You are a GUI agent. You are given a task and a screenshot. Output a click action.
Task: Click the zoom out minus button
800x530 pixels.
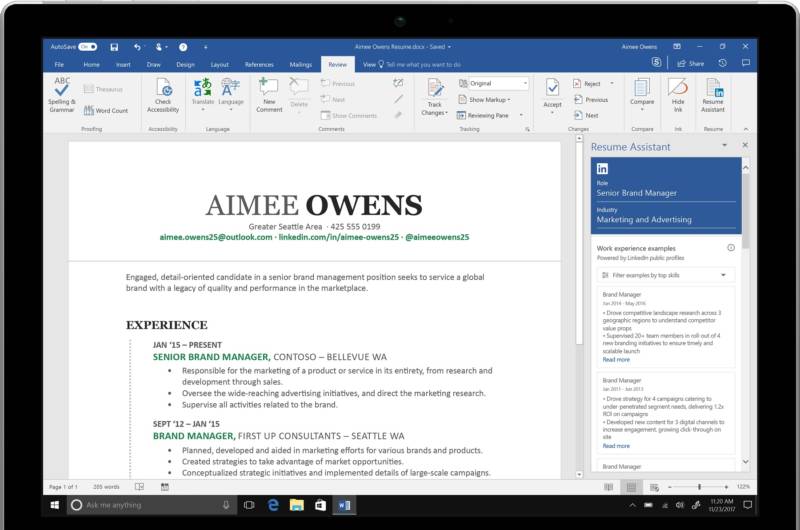(669, 487)
